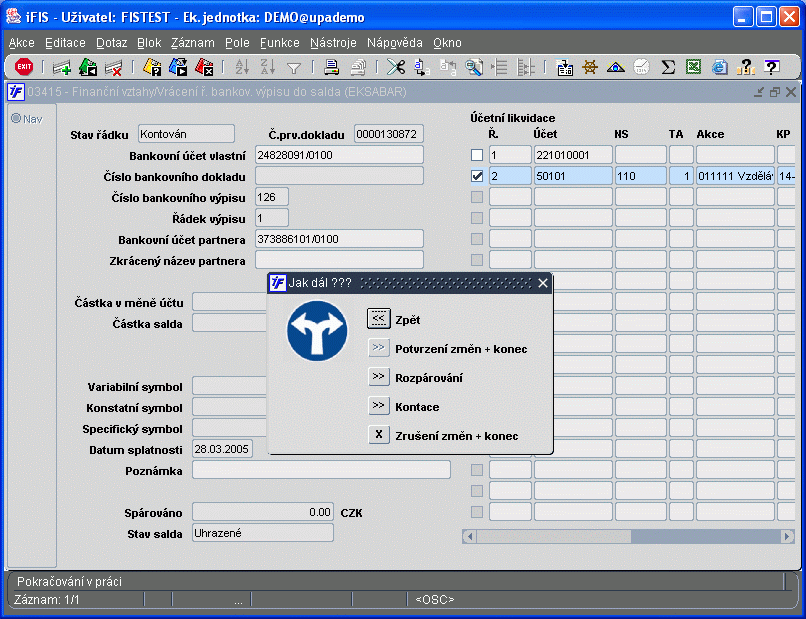Click the print icon in toolbar
The image size is (806, 619).
coord(331,67)
